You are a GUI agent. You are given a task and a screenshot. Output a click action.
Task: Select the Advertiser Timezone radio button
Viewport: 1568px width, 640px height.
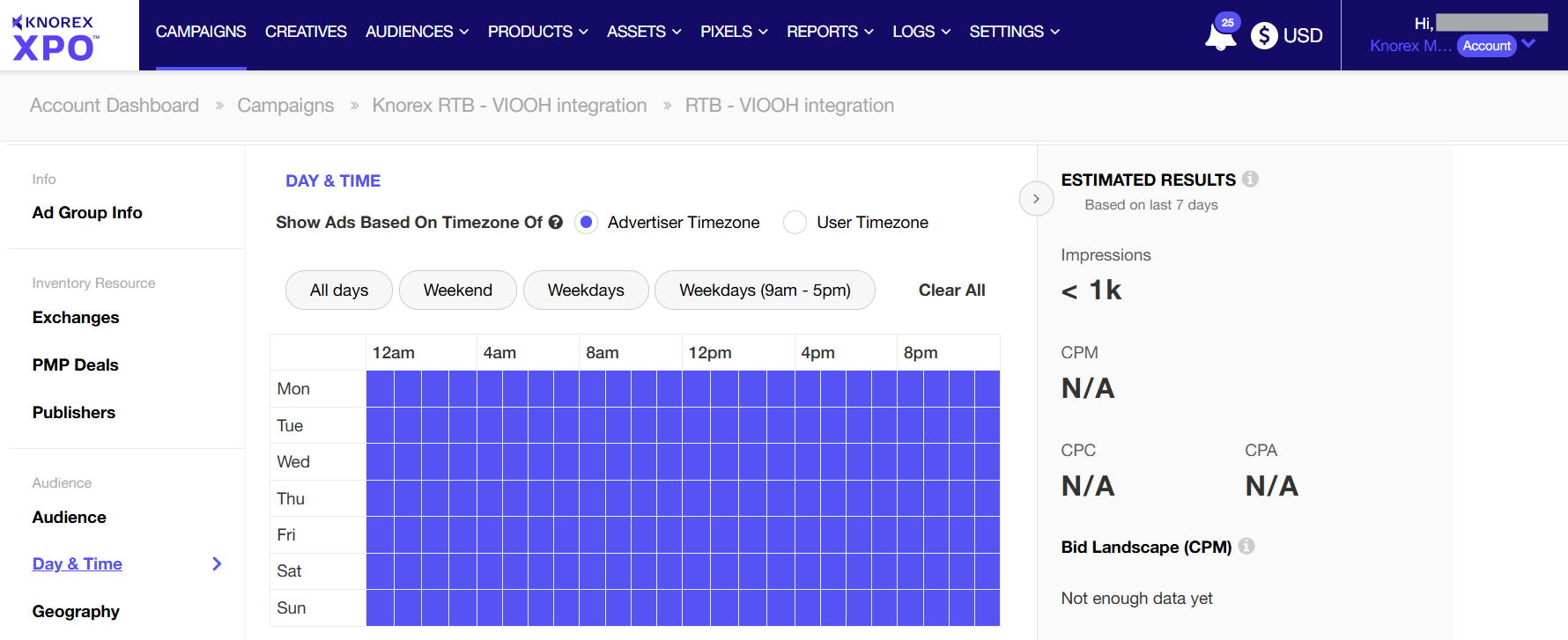coord(586,222)
